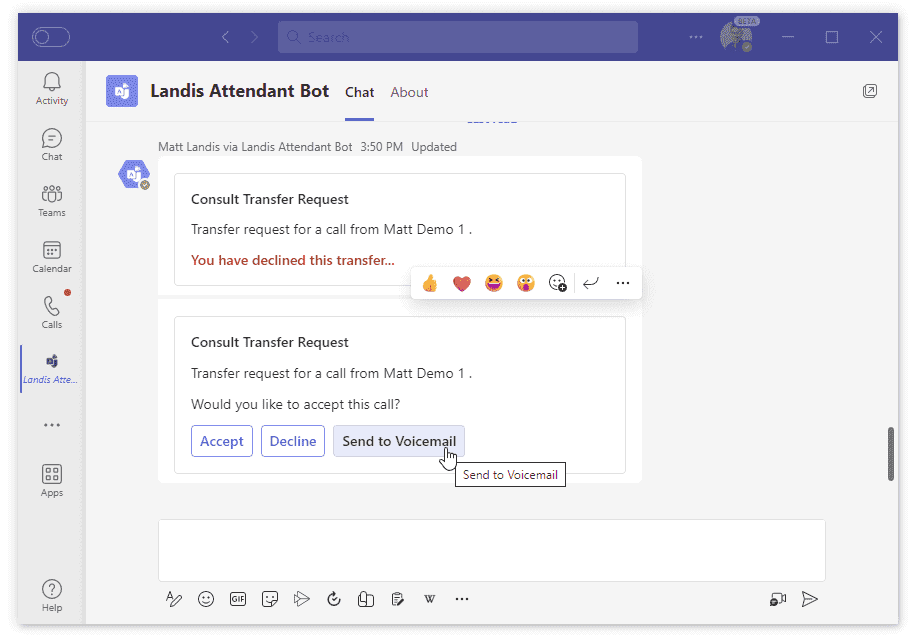This screenshot has height=644, width=917.
Task: Show more apps in left sidebar
Action: point(52,425)
